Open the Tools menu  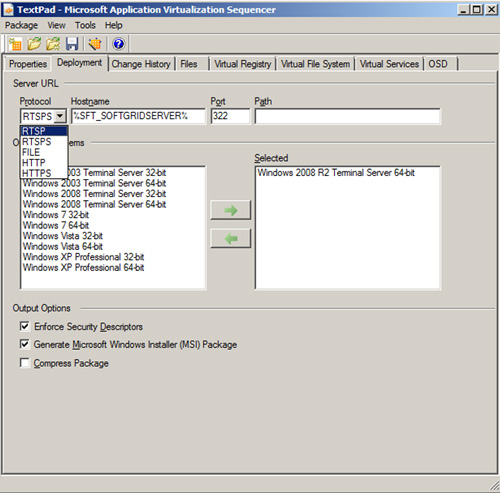pos(85,25)
